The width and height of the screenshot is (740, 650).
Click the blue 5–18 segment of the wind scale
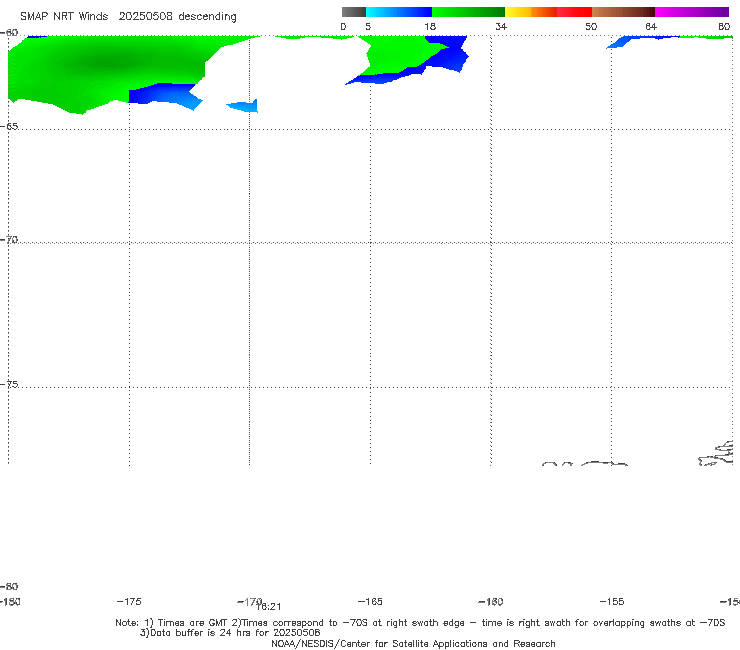(399, 12)
